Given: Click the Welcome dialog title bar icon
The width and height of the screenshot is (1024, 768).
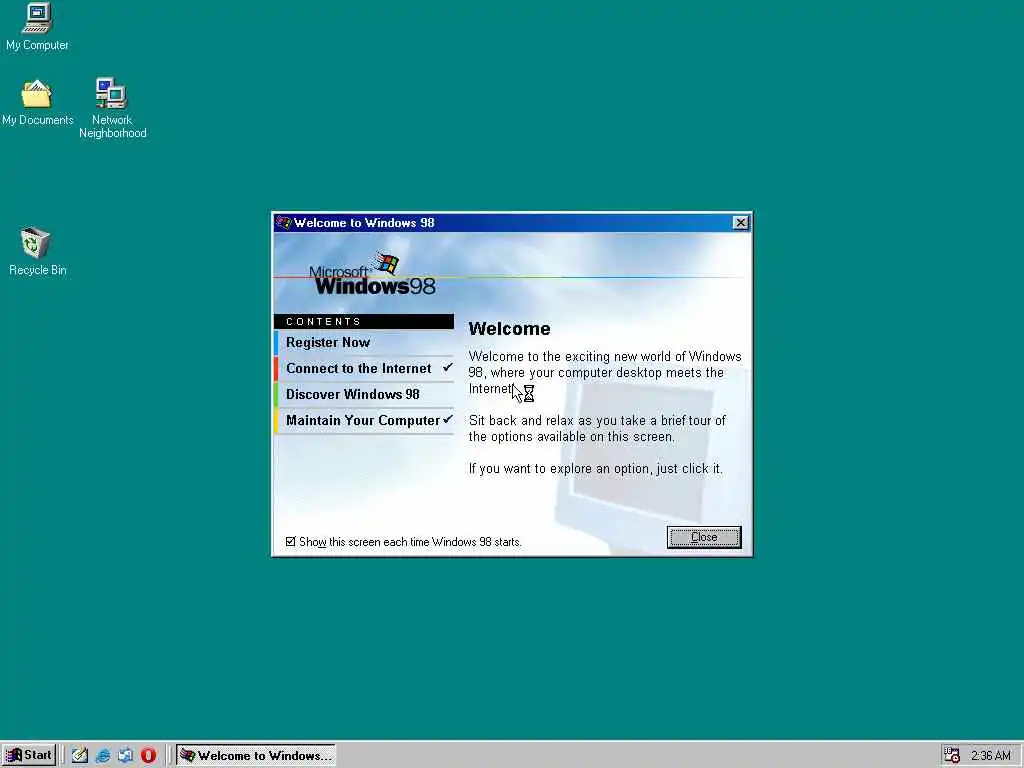Looking at the screenshot, I should pos(283,223).
